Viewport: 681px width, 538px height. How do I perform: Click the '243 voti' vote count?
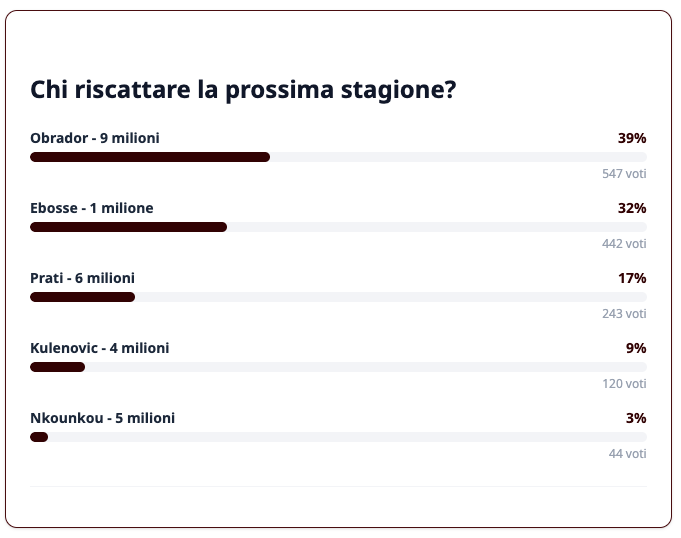[x=624, y=314]
